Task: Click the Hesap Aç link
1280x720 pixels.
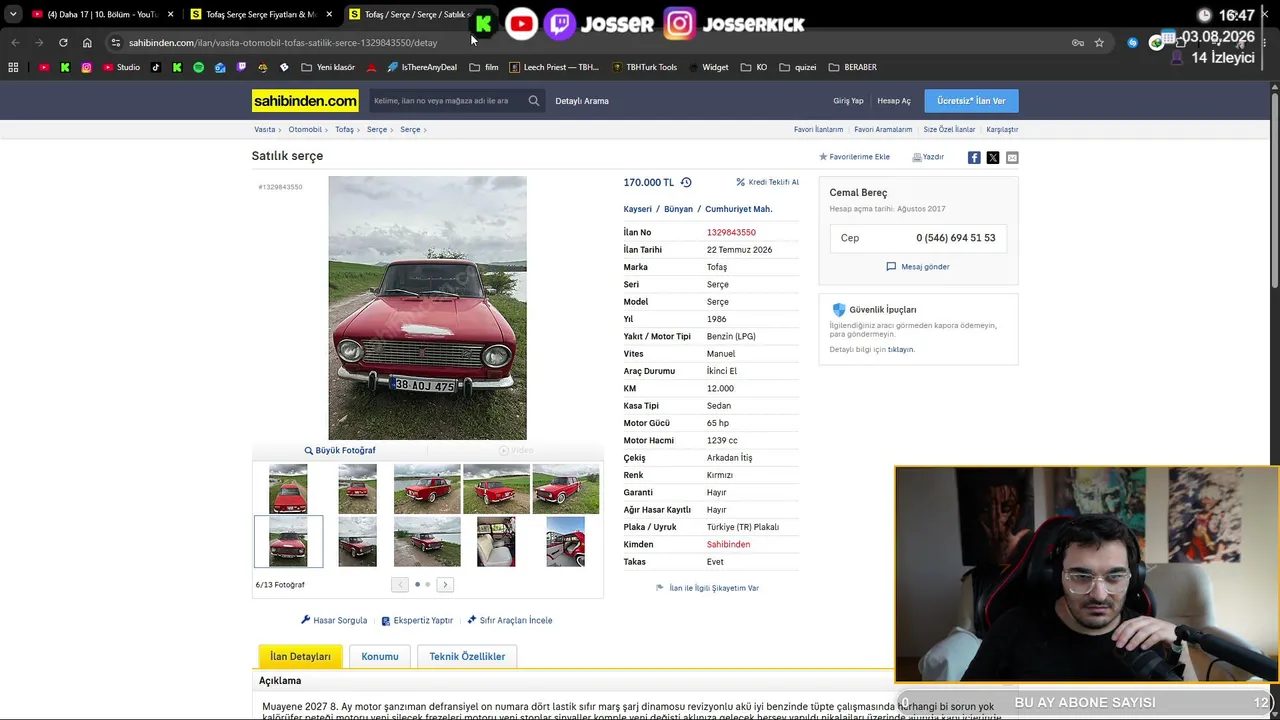Action: coord(894,101)
